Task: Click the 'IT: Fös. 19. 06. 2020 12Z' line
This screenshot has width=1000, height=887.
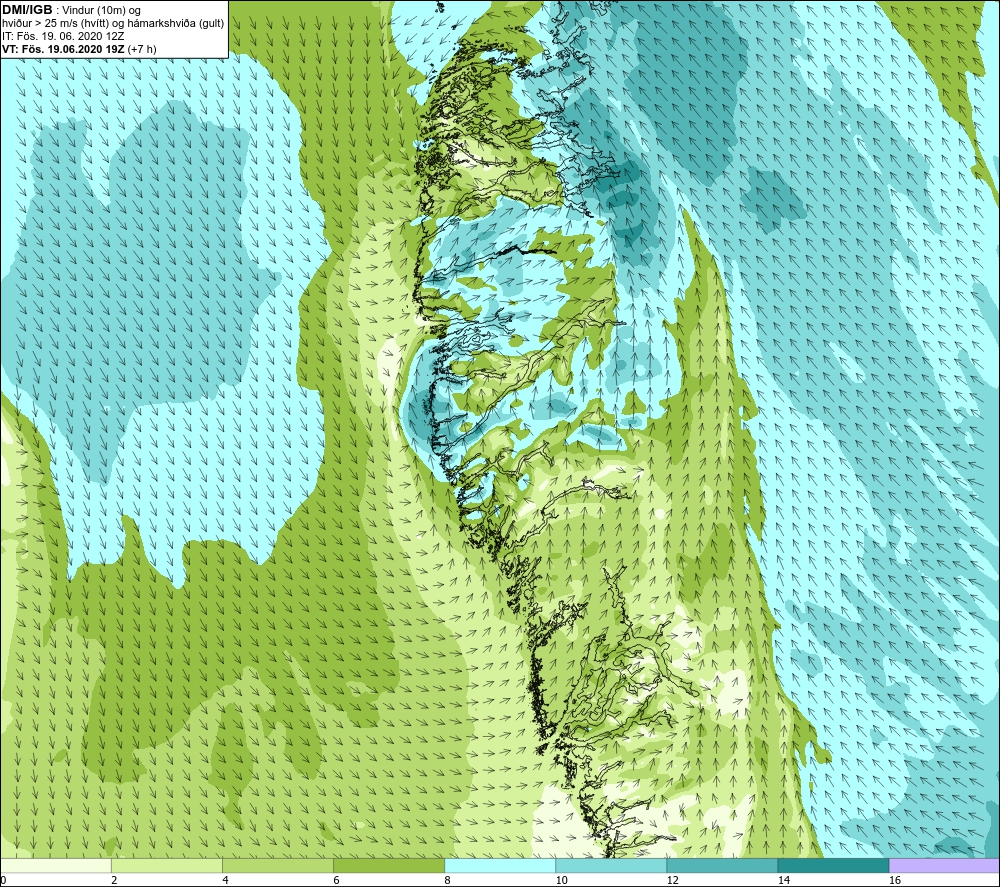Action: click(63, 36)
